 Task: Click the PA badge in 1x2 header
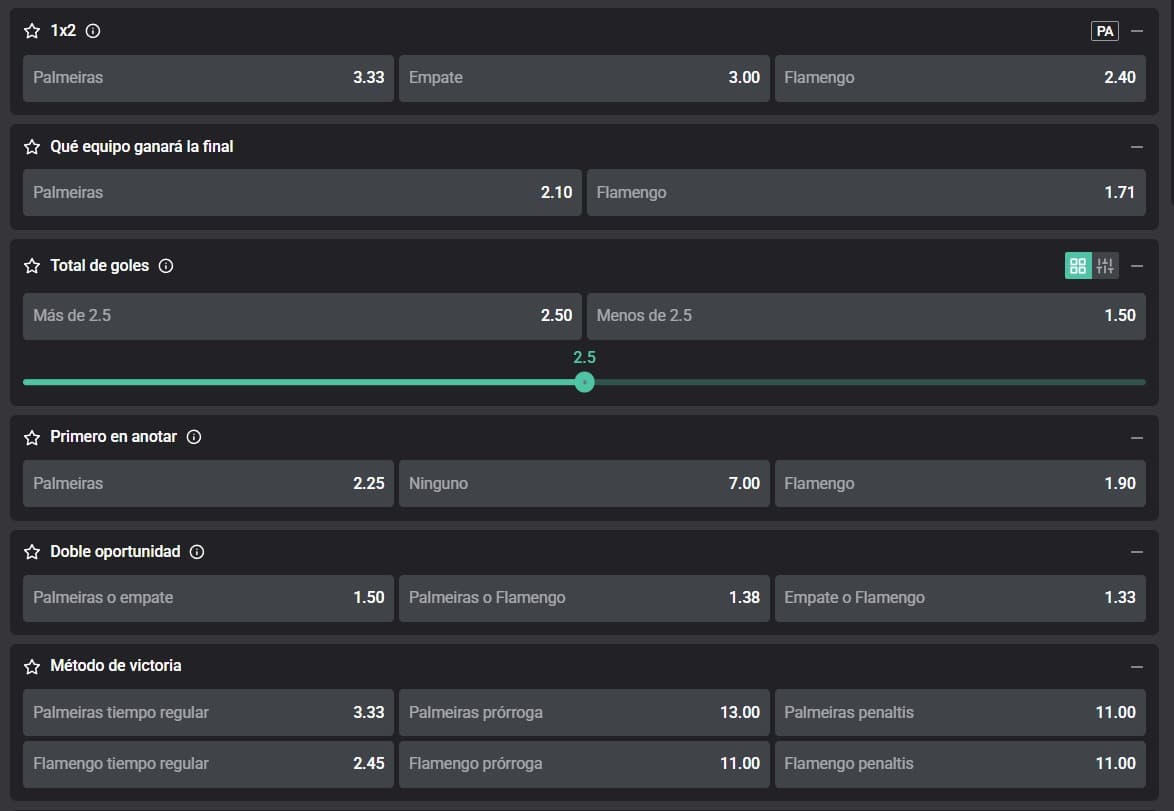[1104, 31]
